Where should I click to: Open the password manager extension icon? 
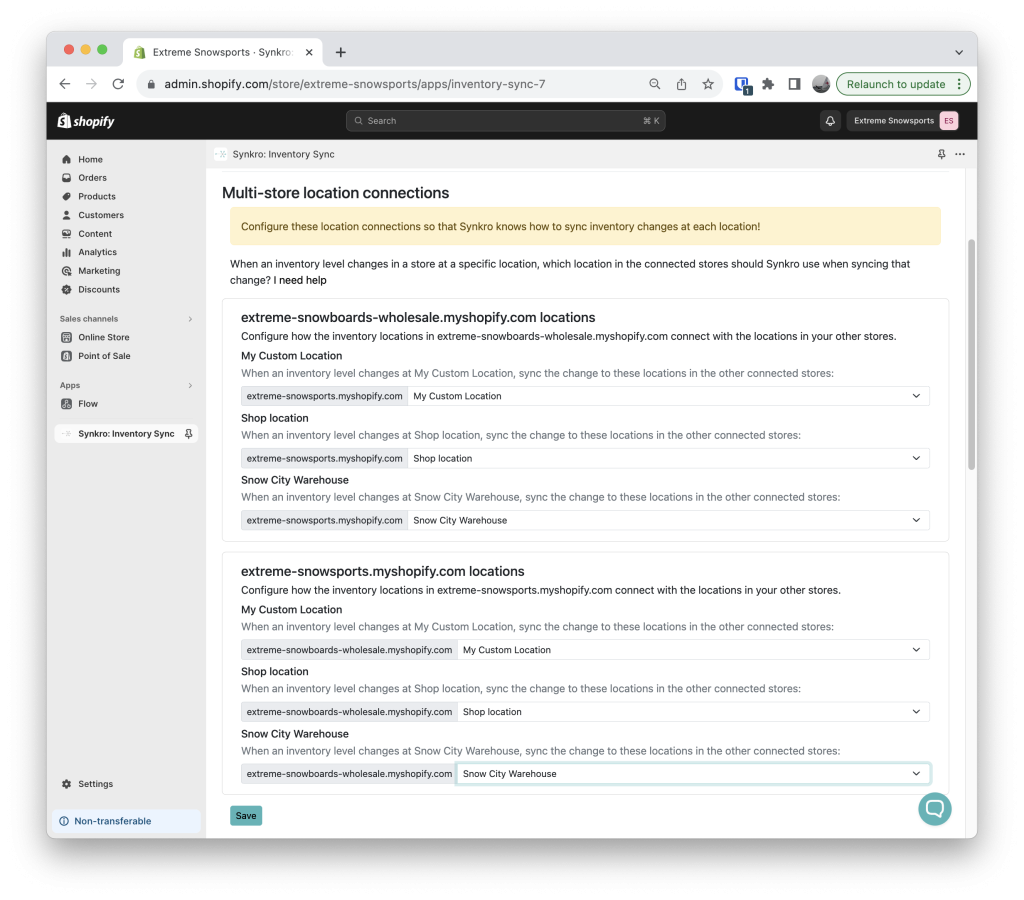pyautogui.click(x=743, y=85)
